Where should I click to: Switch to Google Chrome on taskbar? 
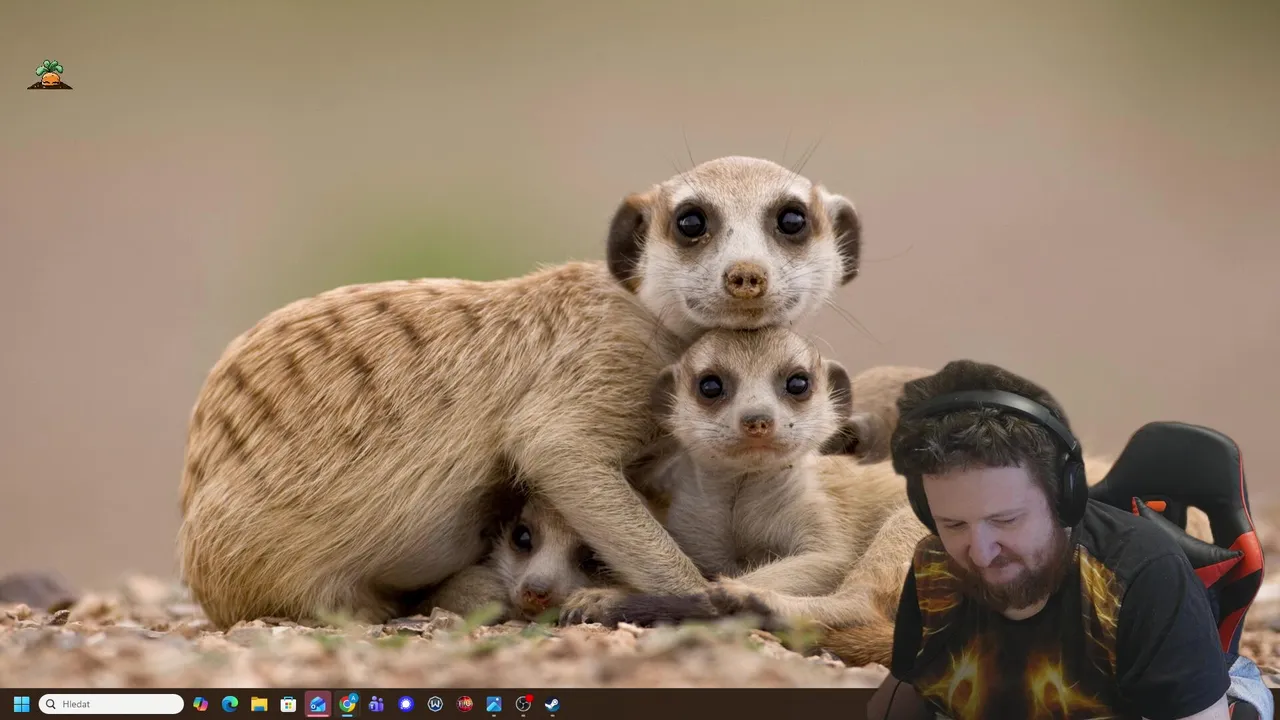click(x=347, y=704)
